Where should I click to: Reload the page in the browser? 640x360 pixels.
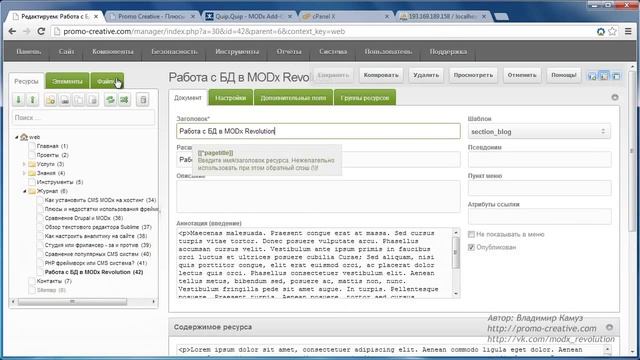(x=41, y=31)
